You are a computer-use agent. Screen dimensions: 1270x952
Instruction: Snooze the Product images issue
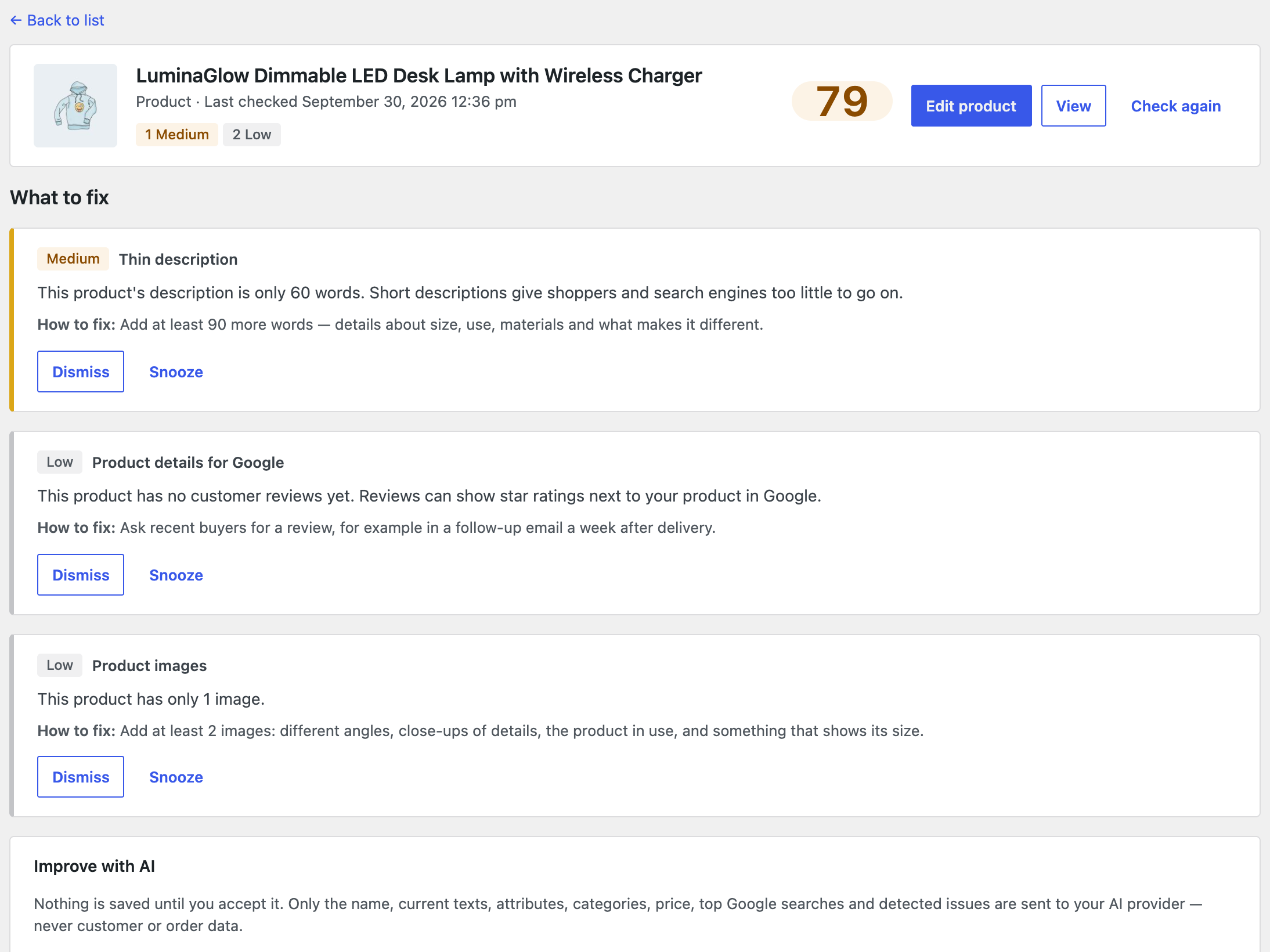[176, 777]
